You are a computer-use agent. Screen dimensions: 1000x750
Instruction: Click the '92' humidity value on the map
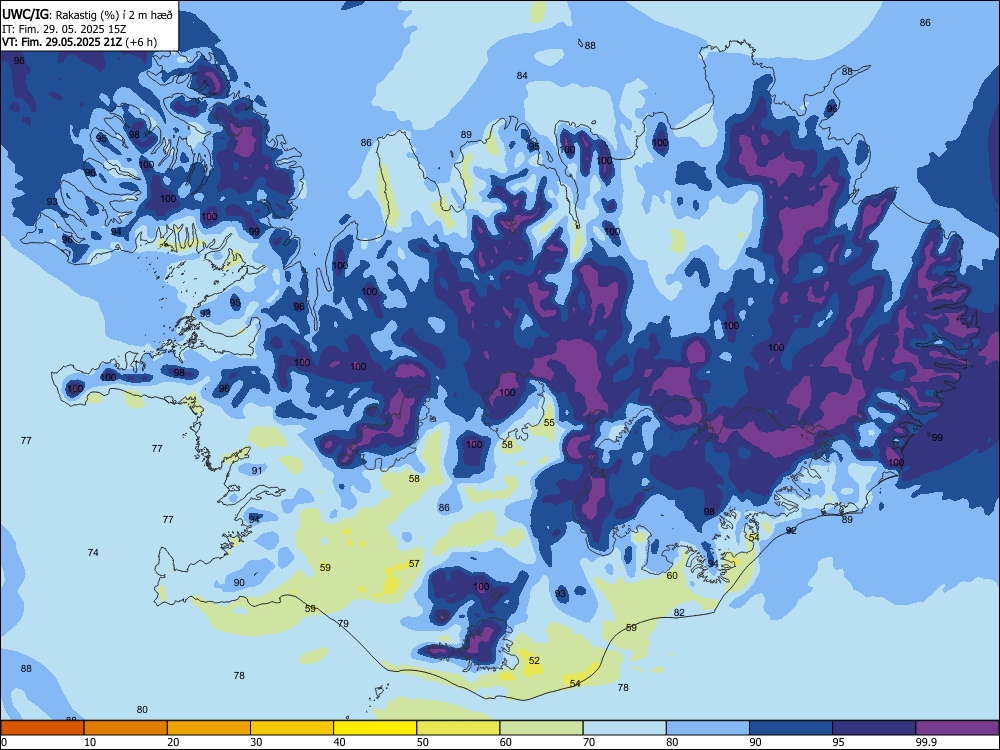[x=791, y=531]
